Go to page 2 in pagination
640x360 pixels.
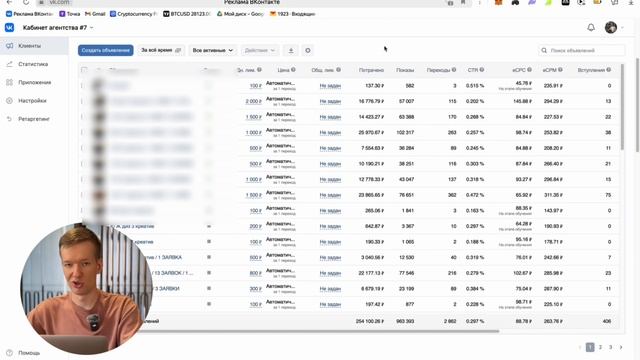(600, 347)
